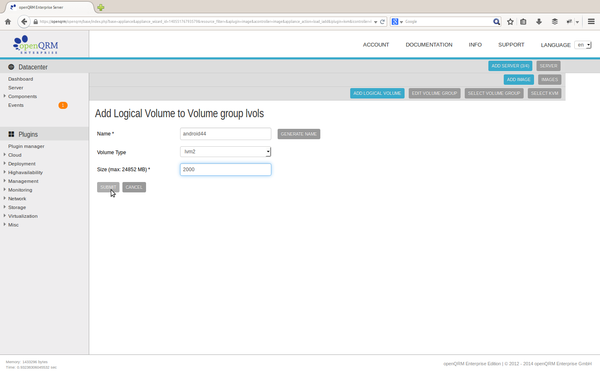The height and width of the screenshot is (374, 600).
Task: Submit the logical volume form
Action: [x=108, y=187]
